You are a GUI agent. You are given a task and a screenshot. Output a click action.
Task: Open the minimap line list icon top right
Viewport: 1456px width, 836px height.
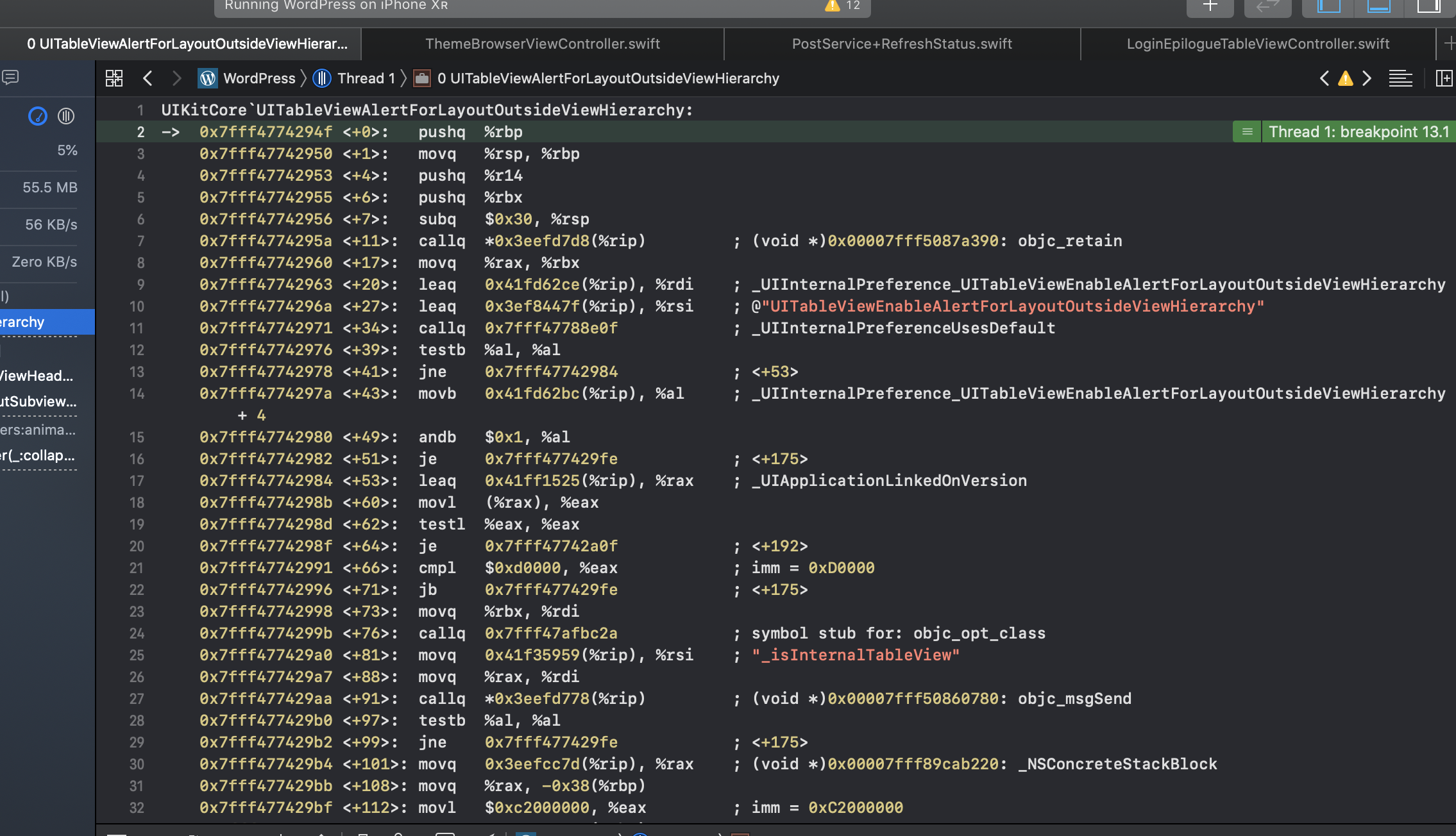tap(1400, 78)
